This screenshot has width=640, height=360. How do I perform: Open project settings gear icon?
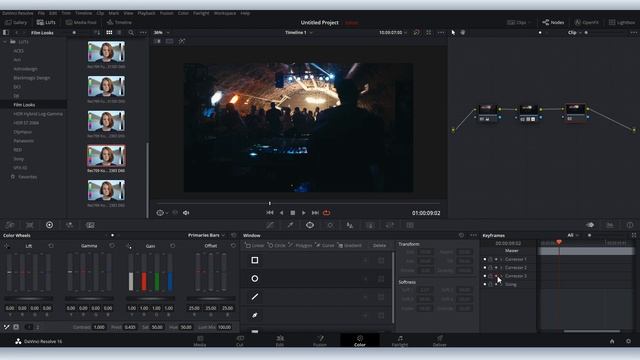628,341
